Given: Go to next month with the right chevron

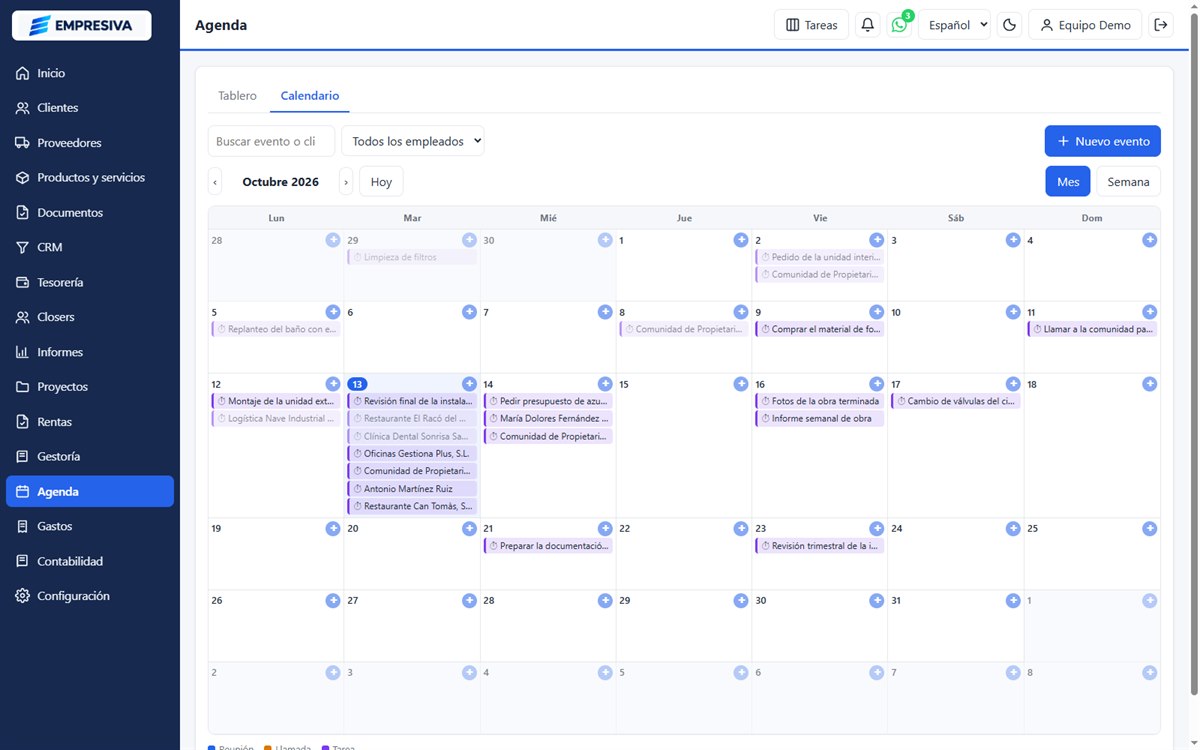Looking at the screenshot, I should click(x=346, y=182).
